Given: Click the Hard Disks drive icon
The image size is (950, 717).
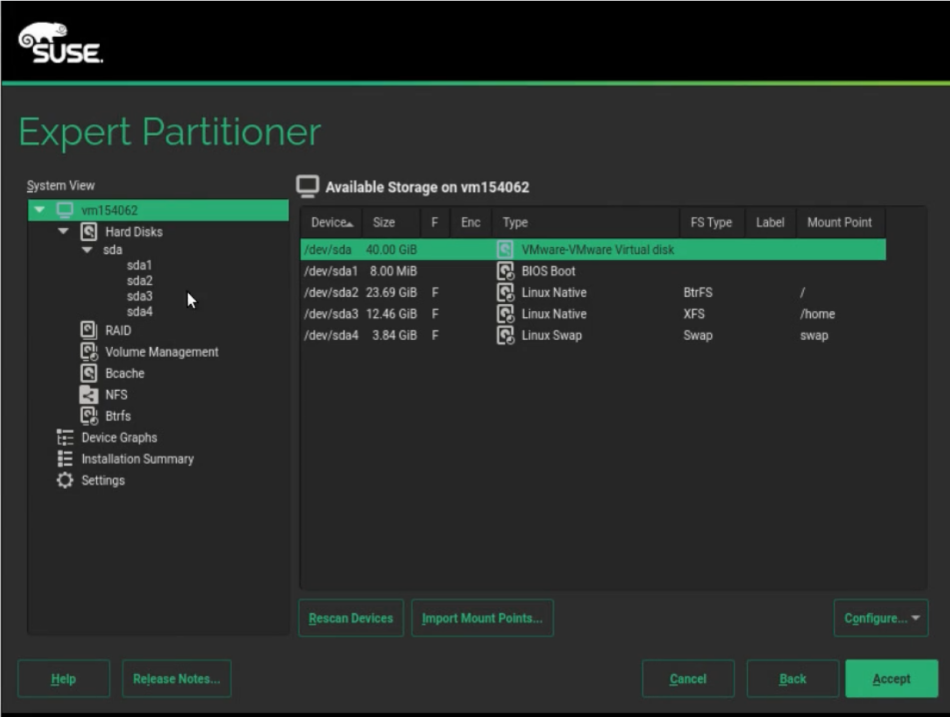Looking at the screenshot, I should pos(89,231).
